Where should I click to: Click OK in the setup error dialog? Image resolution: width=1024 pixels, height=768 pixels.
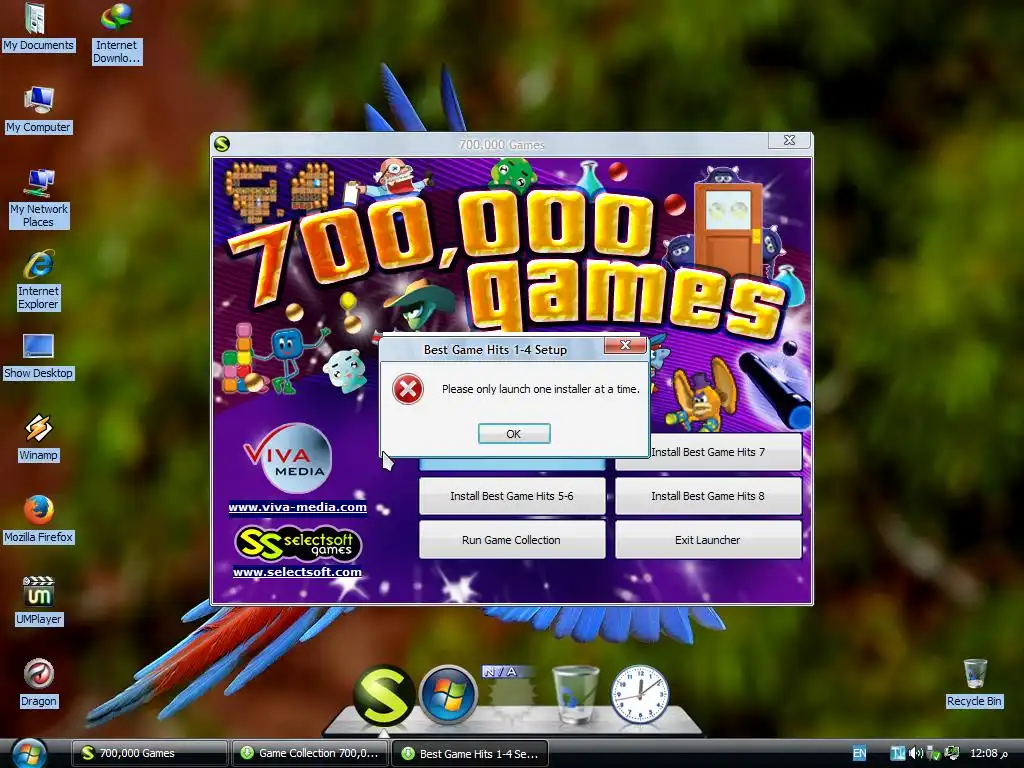click(x=514, y=434)
